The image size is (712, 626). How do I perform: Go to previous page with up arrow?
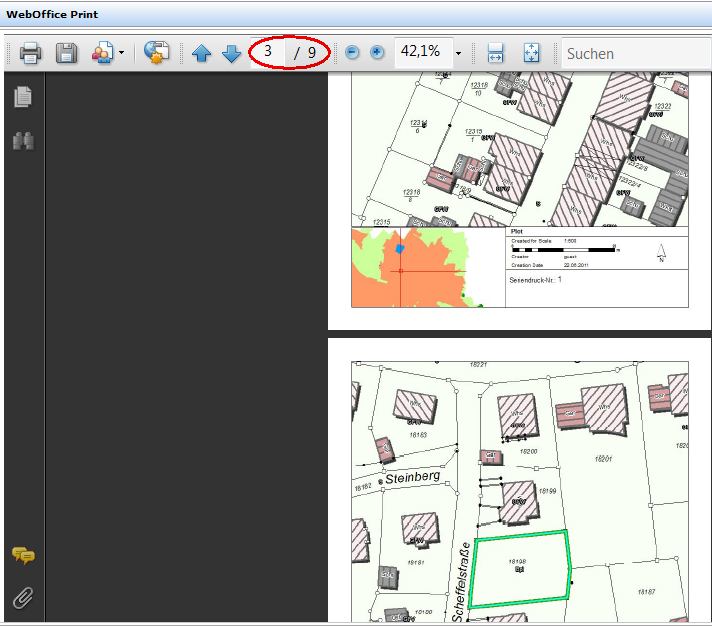pyautogui.click(x=202, y=53)
